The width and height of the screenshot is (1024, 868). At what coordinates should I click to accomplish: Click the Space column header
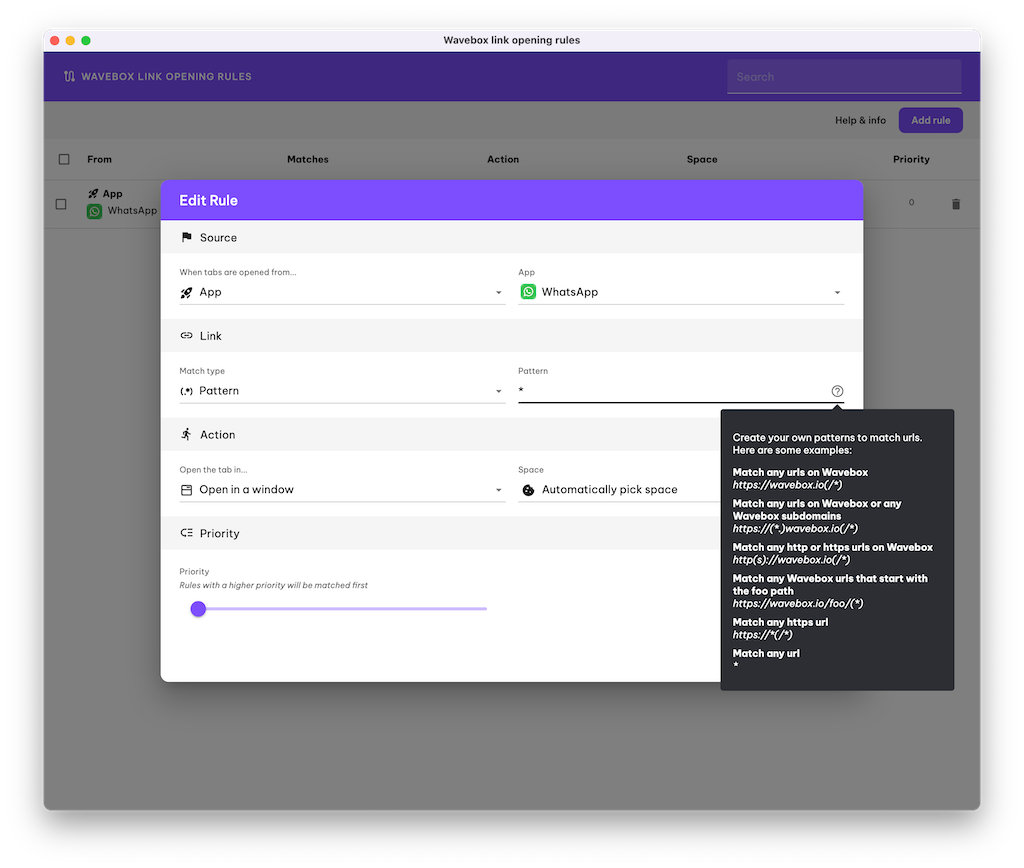click(x=702, y=159)
